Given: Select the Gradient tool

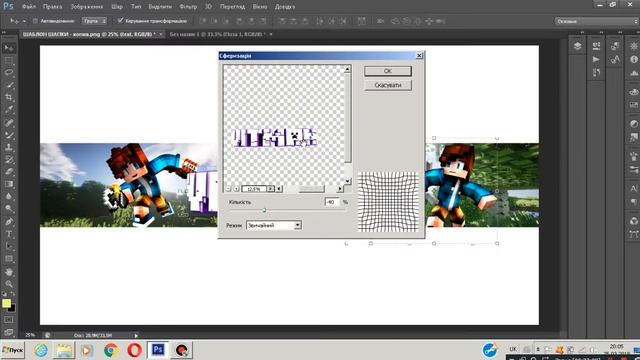Looking at the screenshot, I should 9,184.
